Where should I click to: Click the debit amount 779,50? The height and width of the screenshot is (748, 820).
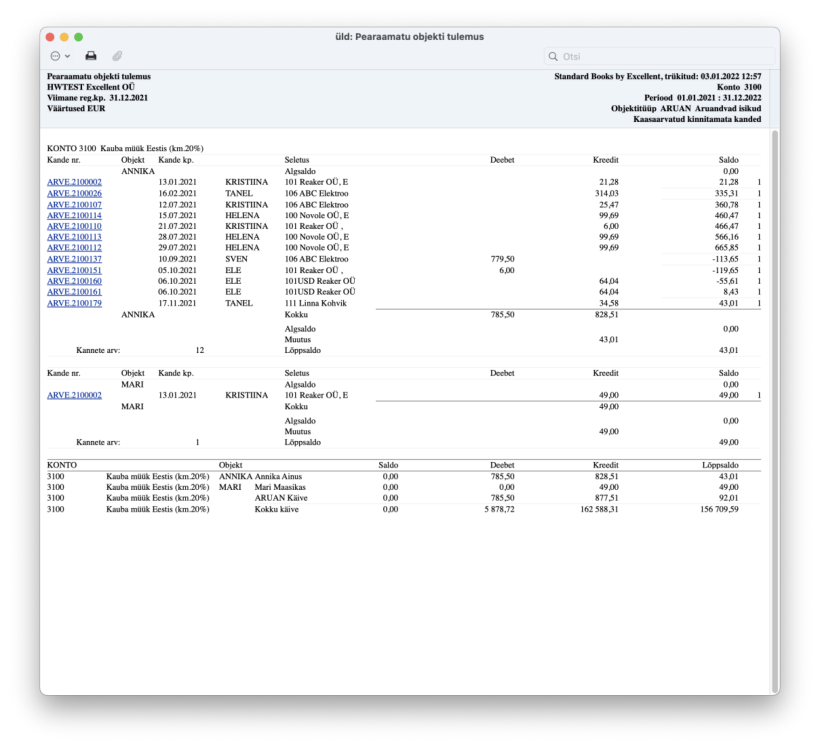tap(503, 259)
